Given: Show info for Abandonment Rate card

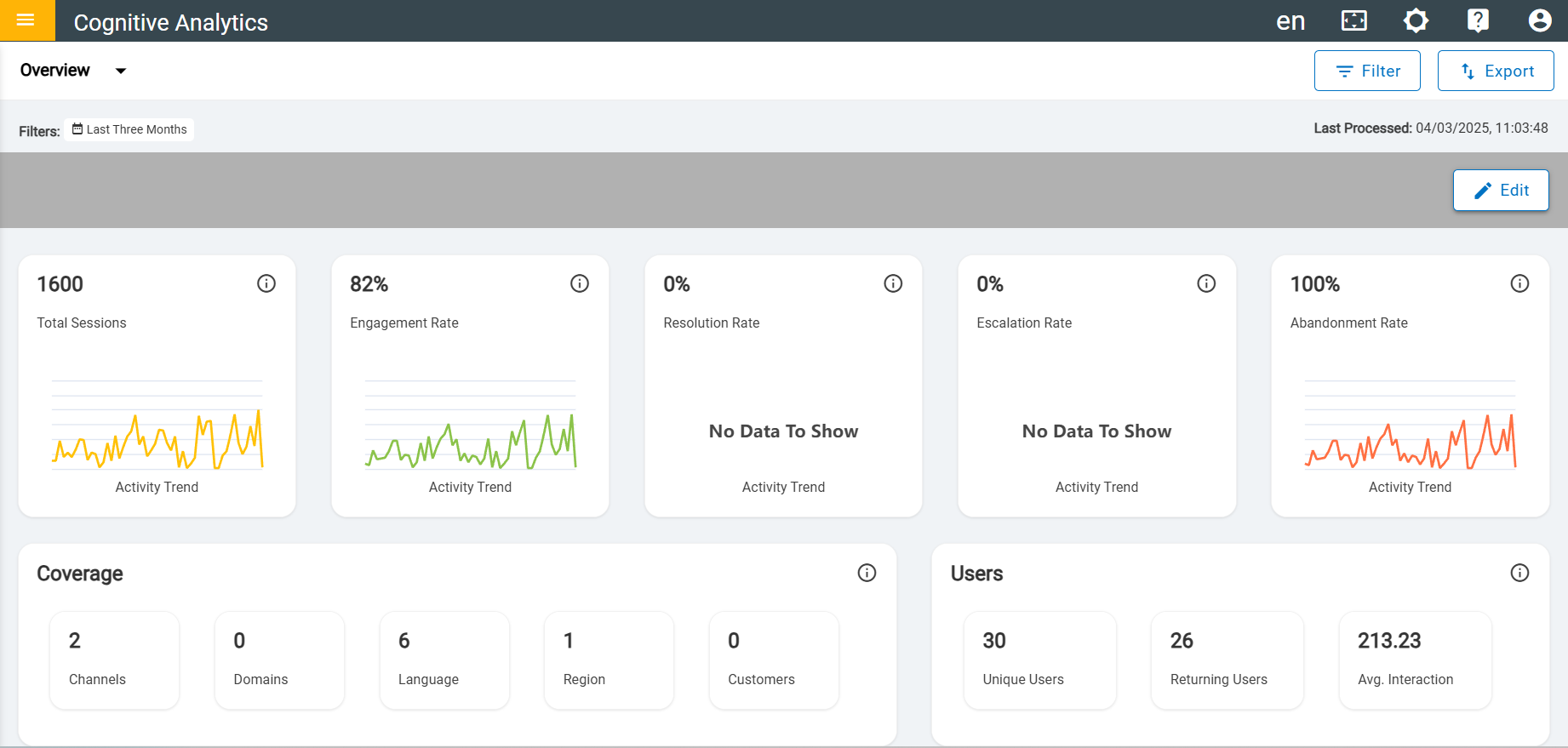Looking at the screenshot, I should pos(1519,283).
